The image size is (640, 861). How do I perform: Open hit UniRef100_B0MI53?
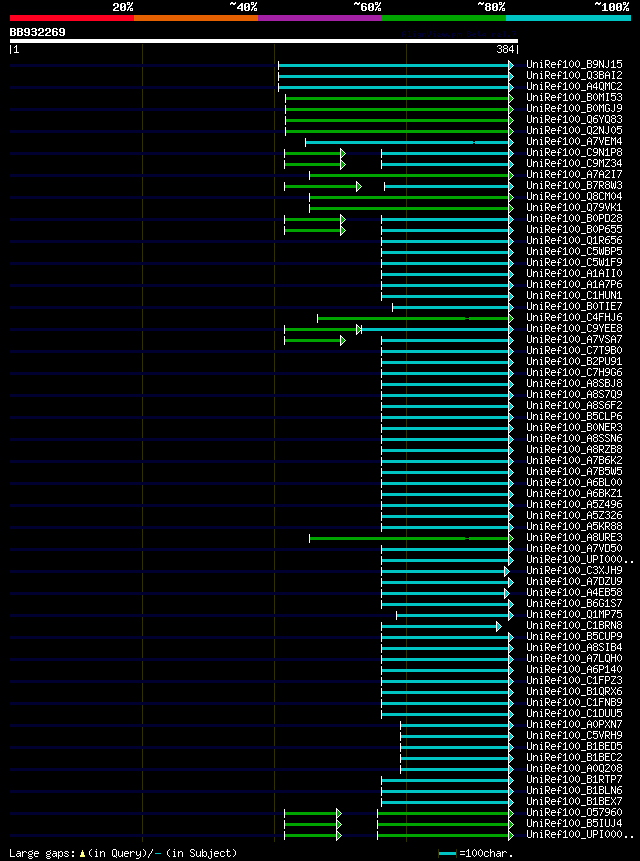coord(574,98)
